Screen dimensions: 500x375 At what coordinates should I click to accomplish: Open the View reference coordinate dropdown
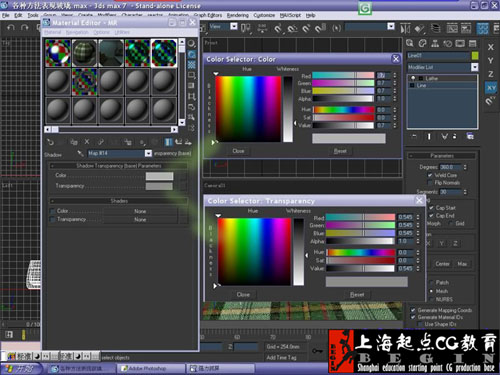point(234,27)
